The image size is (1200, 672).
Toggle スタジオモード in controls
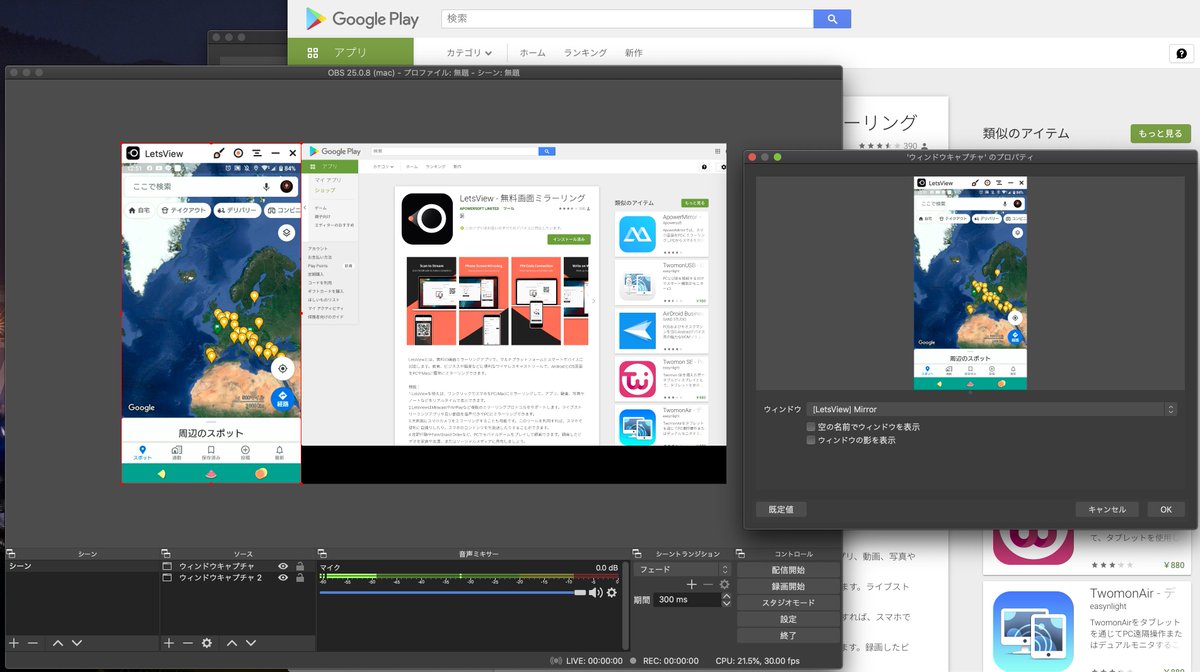coord(788,603)
